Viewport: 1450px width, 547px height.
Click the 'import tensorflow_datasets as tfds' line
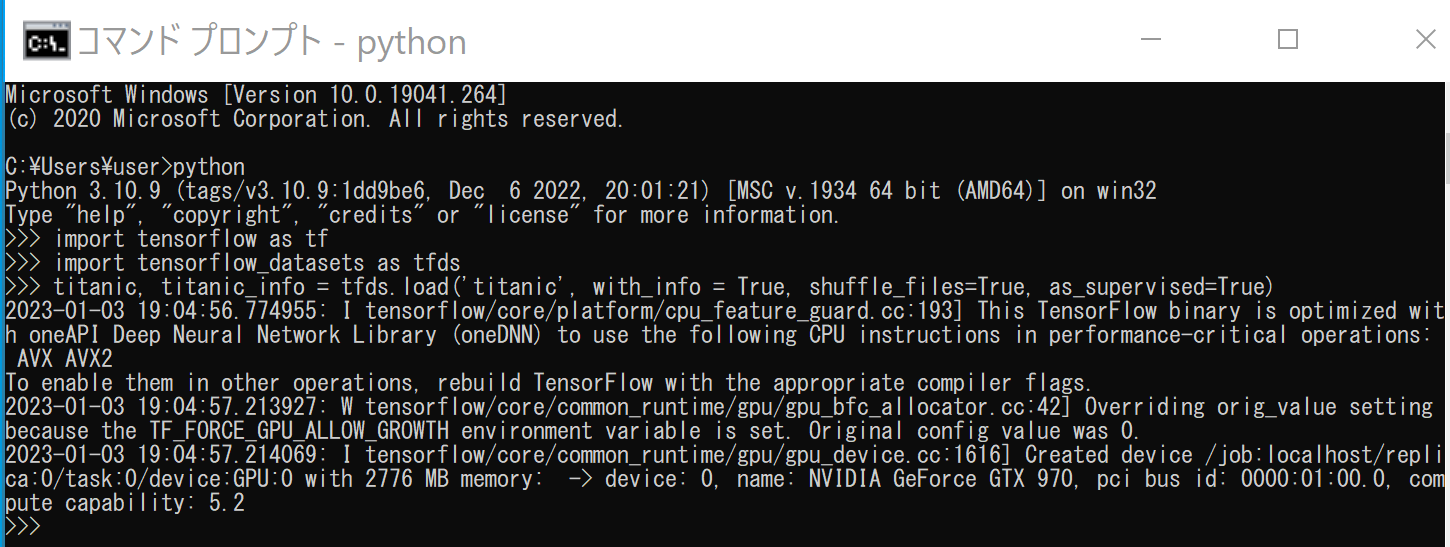232,263
